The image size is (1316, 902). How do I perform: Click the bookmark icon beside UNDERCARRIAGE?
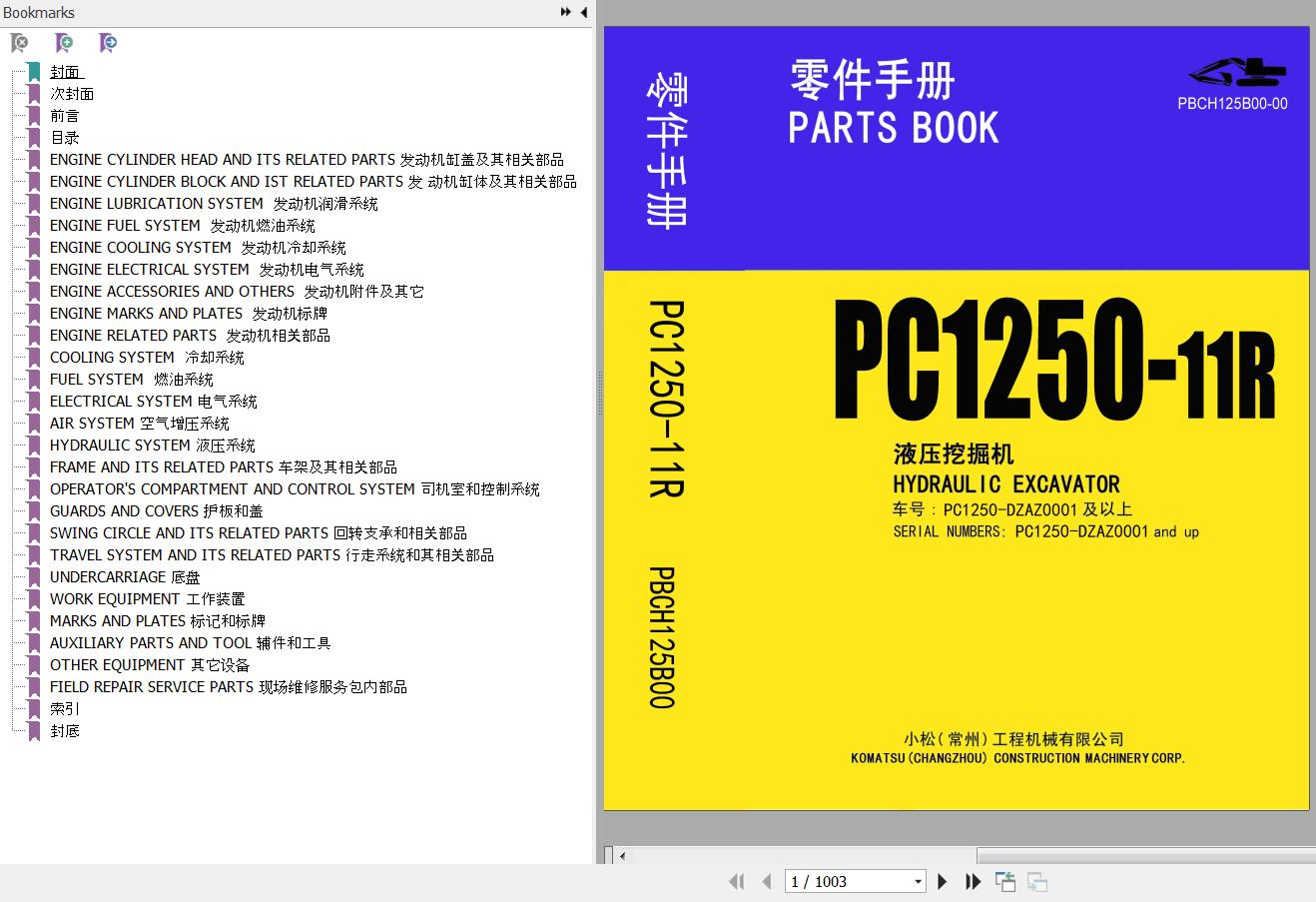(34, 577)
